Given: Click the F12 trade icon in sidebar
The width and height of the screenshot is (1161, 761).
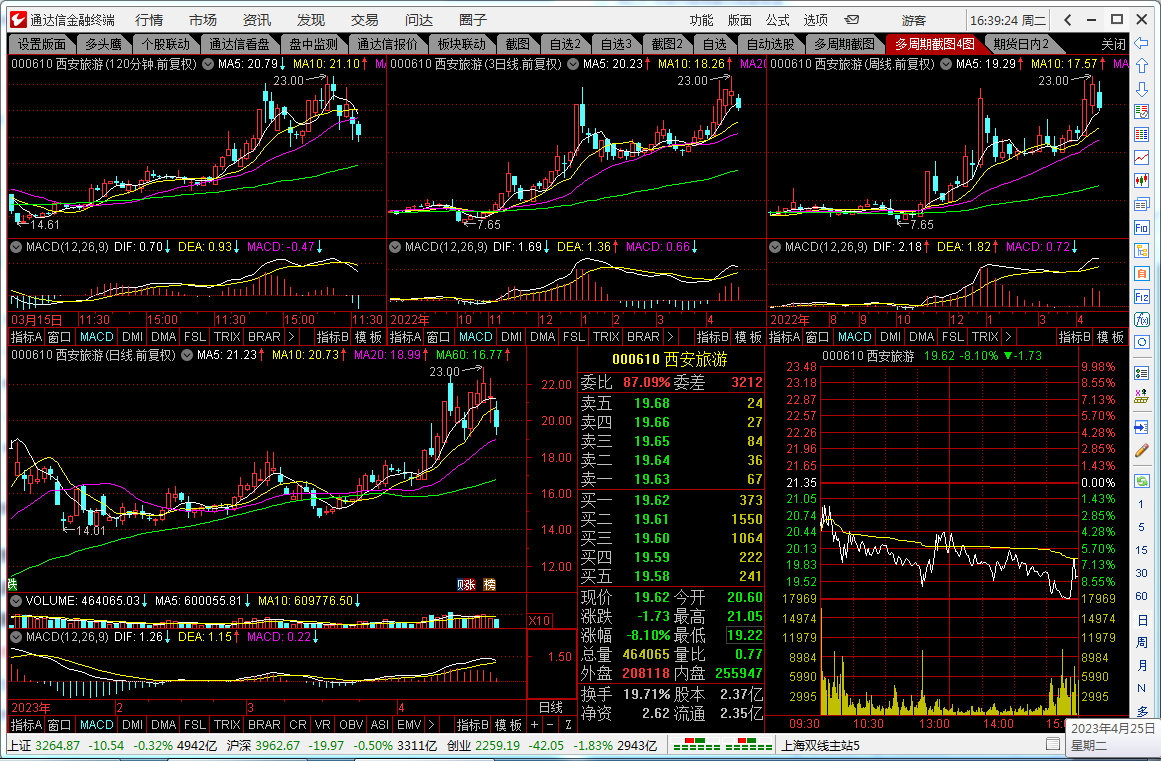Looking at the screenshot, I should [1142, 297].
